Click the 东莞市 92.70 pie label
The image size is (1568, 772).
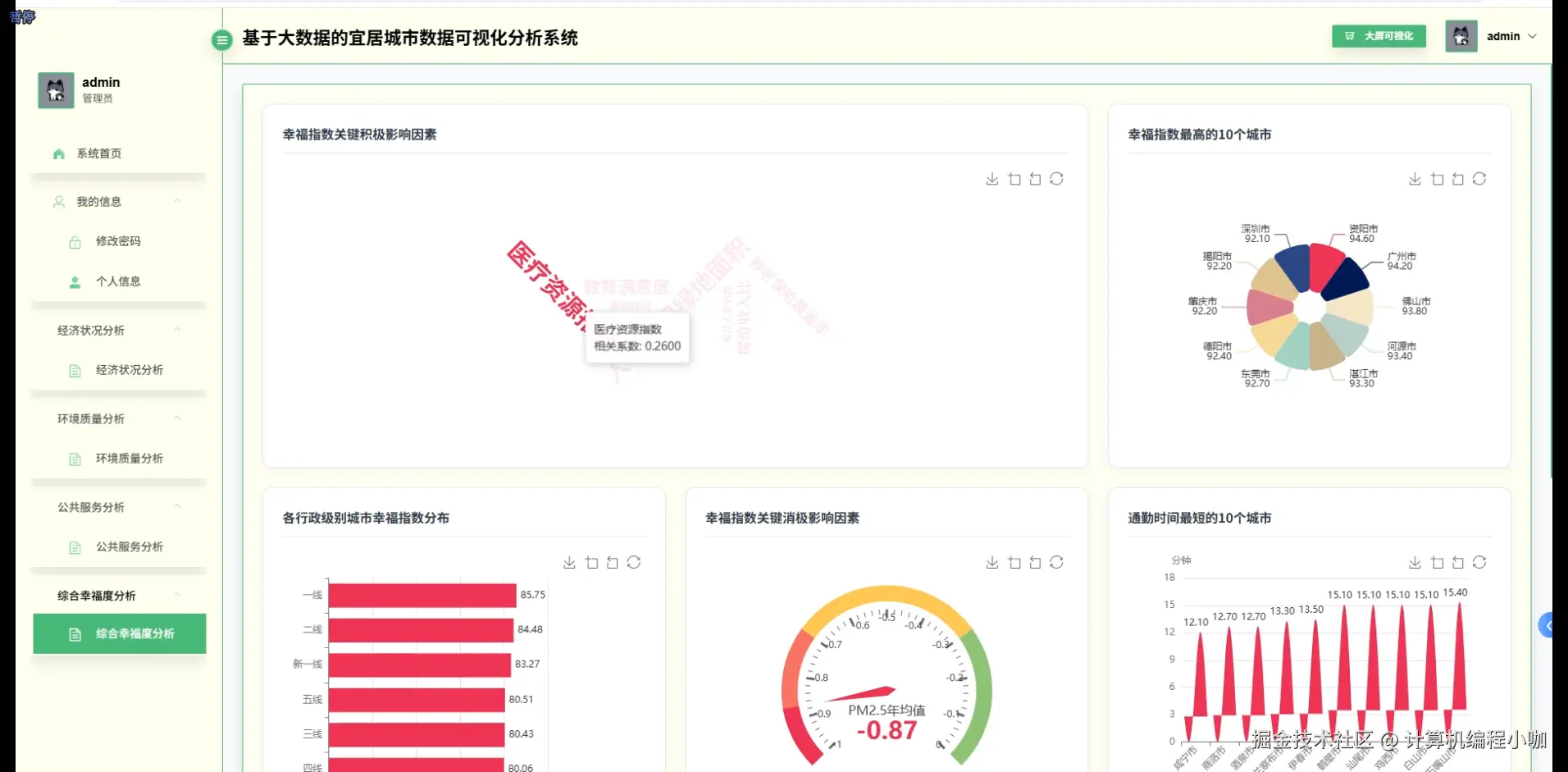coord(1256,378)
